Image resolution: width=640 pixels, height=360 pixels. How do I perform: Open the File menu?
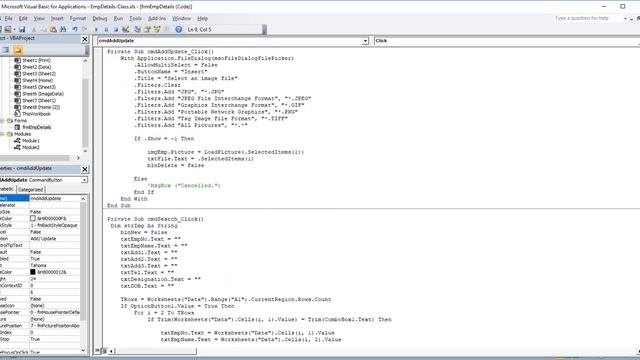click(x=8, y=18)
